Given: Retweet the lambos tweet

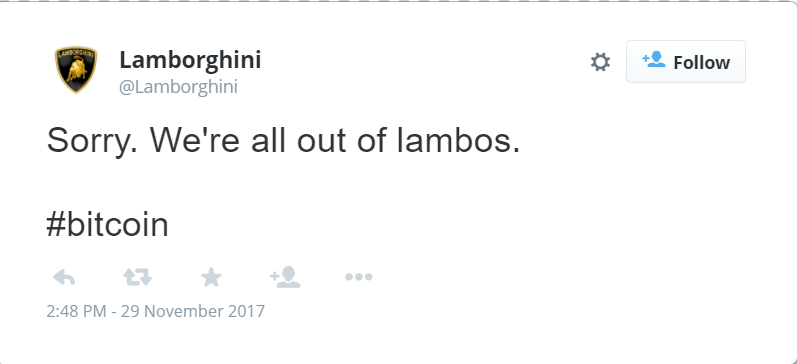Looking at the screenshot, I should point(138,278).
